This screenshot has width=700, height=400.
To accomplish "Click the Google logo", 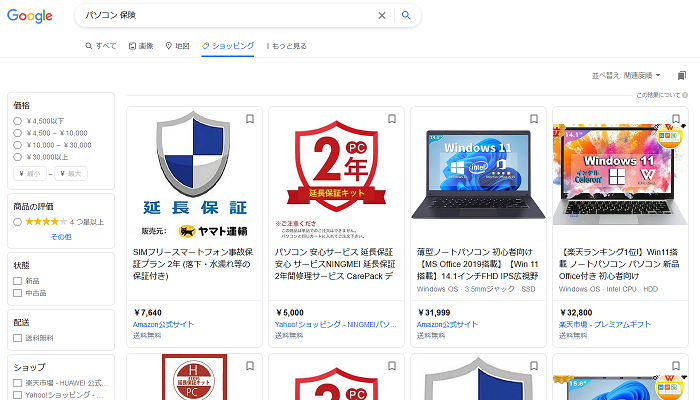I will [30, 16].
